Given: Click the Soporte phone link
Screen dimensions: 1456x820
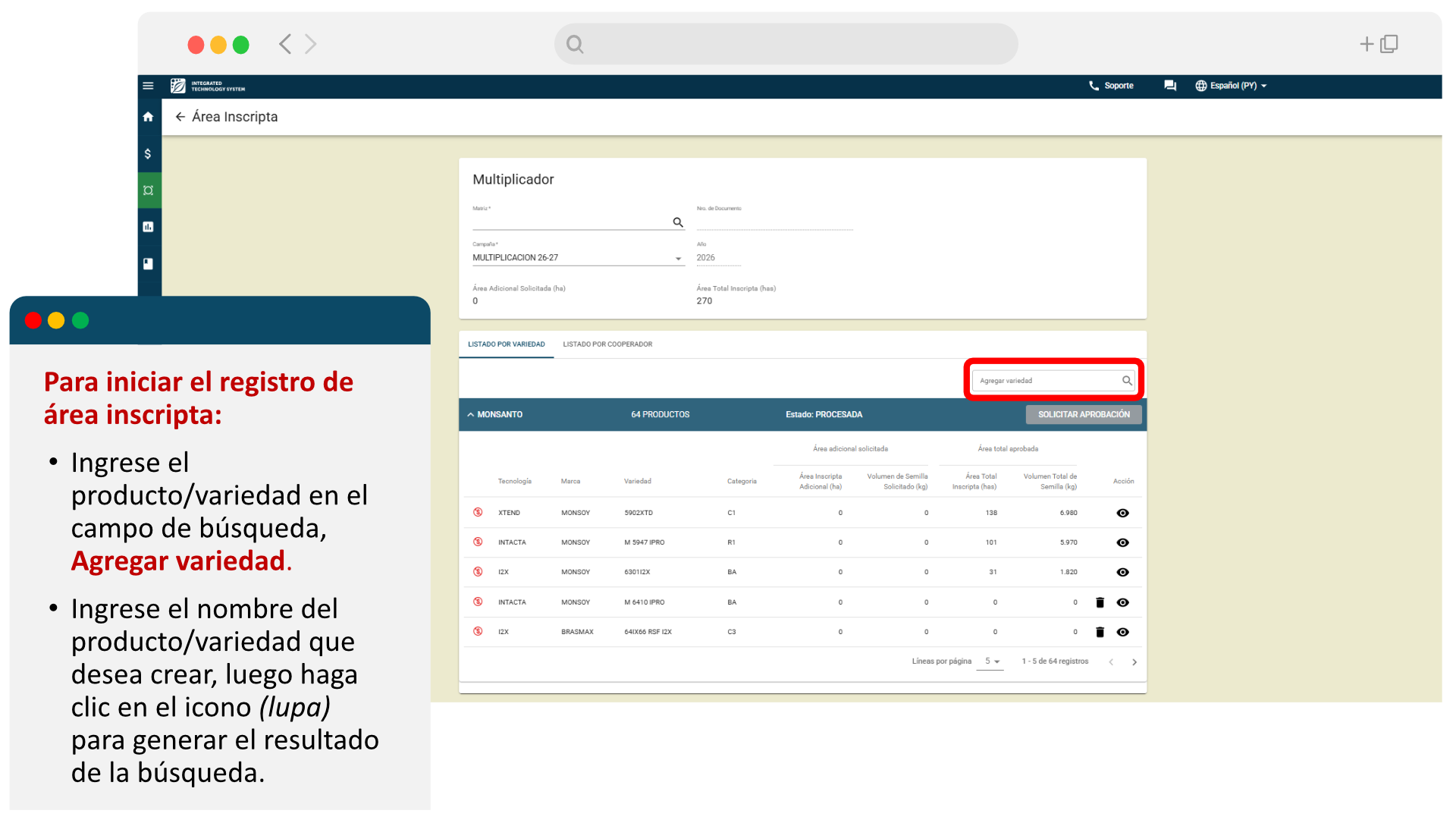Looking at the screenshot, I should coord(1111,86).
